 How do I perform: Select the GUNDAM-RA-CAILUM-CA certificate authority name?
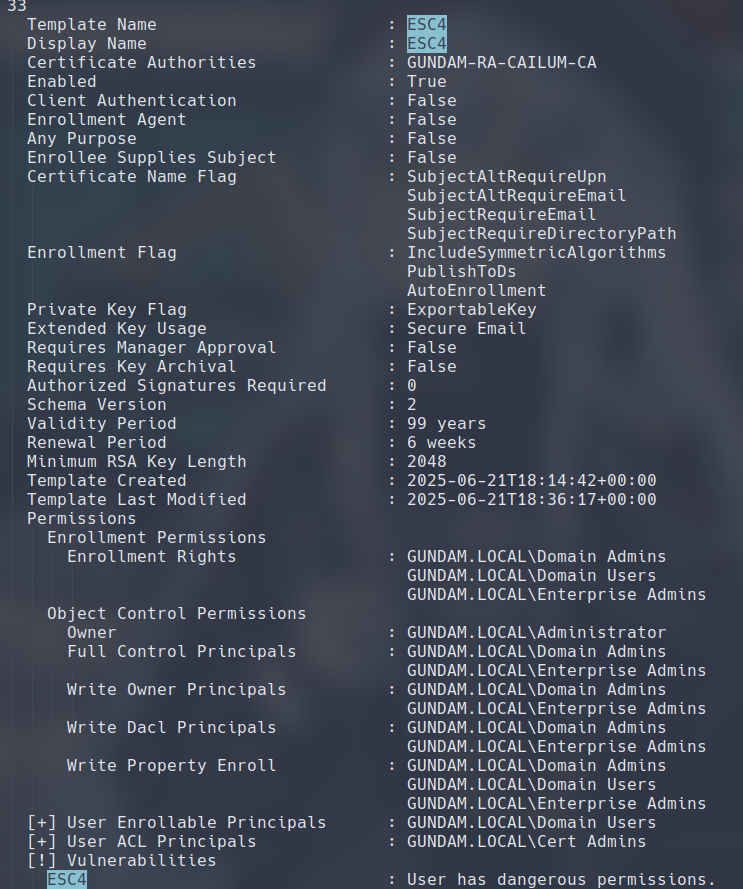(x=501, y=62)
